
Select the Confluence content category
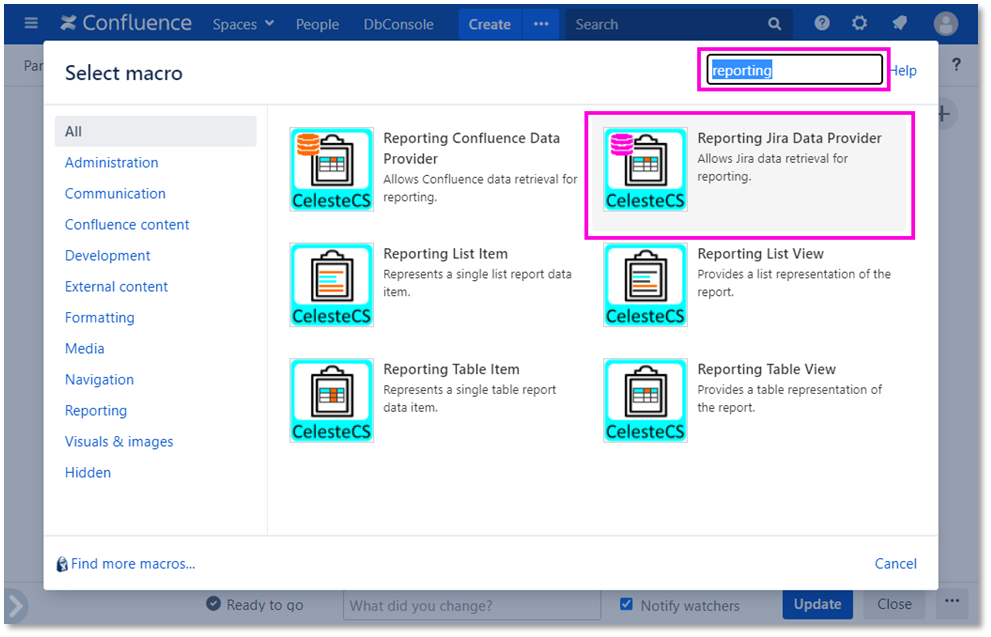click(x=127, y=224)
